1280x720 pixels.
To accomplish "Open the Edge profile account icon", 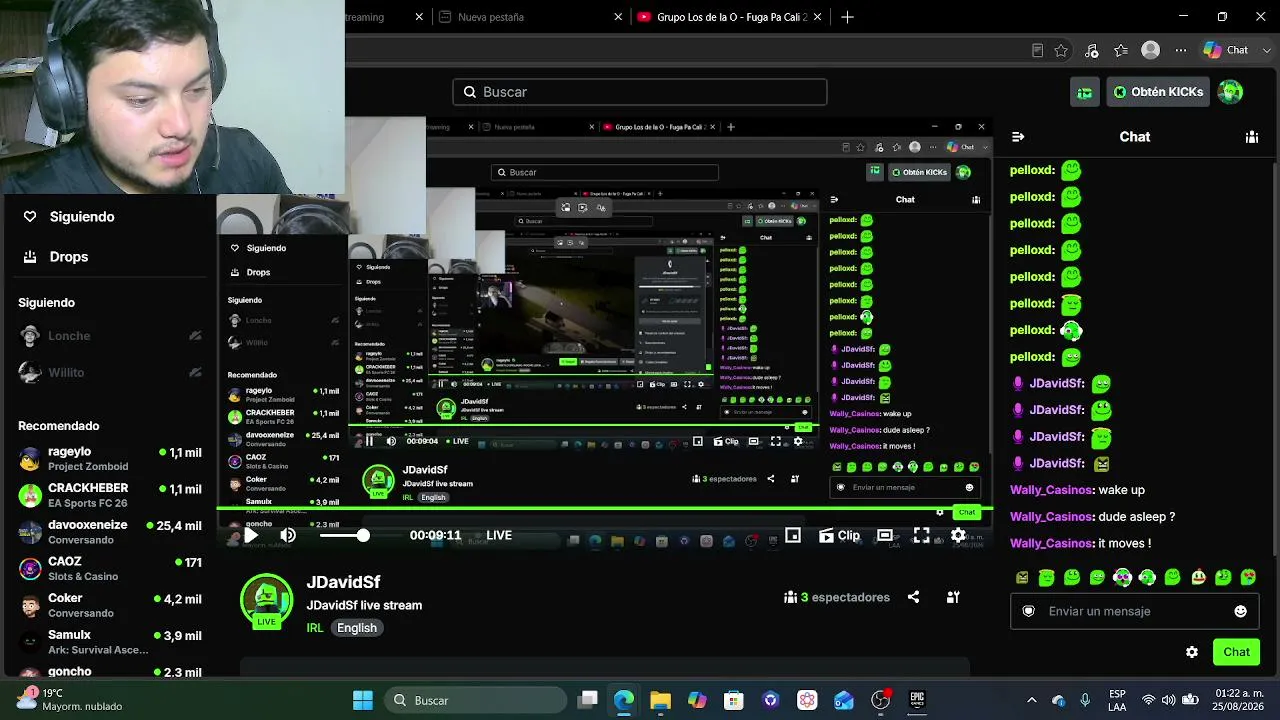I will click(x=1151, y=50).
